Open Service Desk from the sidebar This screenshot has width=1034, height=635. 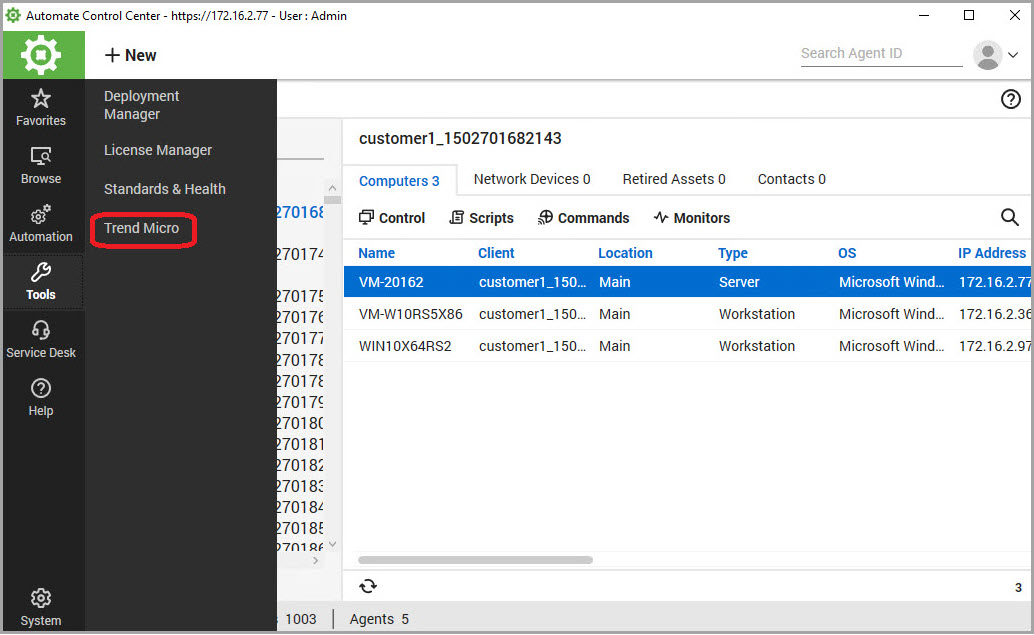pyautogui.click(x=41, y=340)
